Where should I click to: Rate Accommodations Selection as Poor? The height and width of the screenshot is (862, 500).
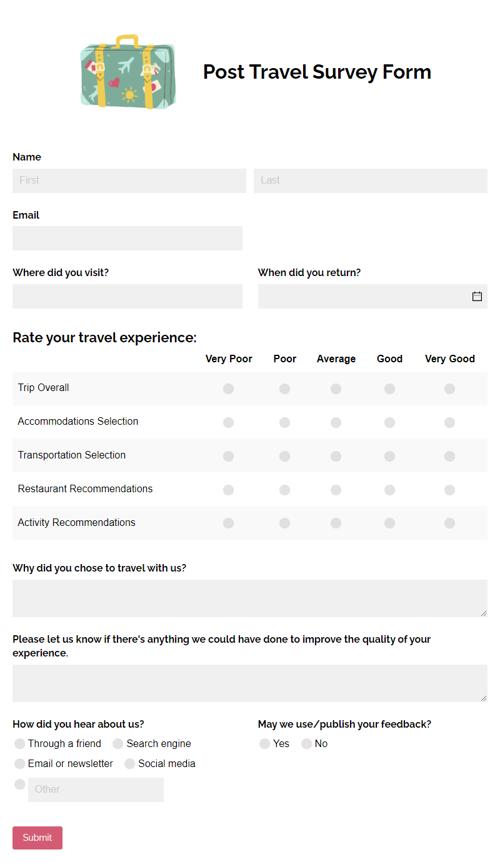click(284, 422)
